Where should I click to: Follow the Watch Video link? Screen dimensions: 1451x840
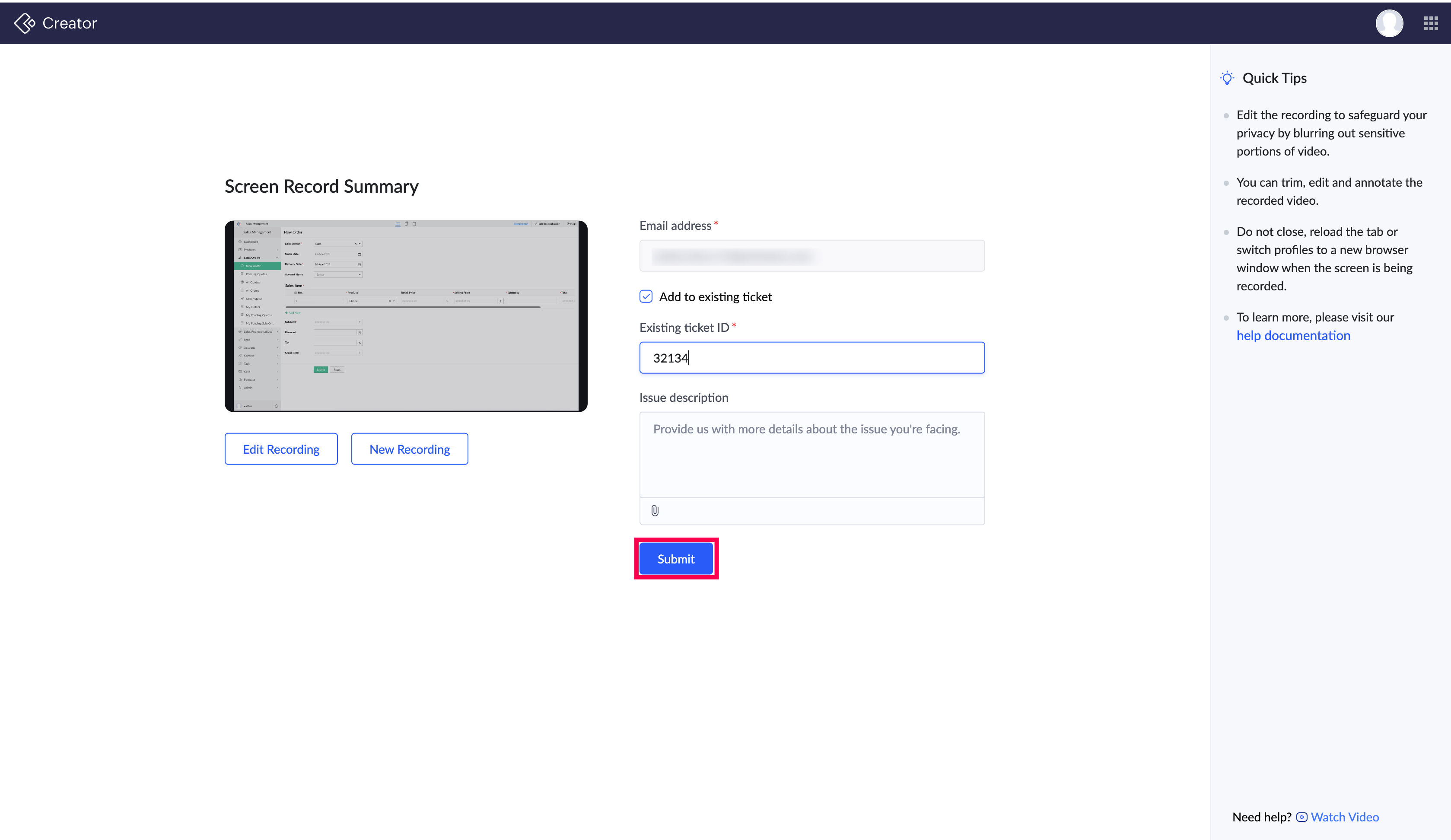tap(1344, 817)
